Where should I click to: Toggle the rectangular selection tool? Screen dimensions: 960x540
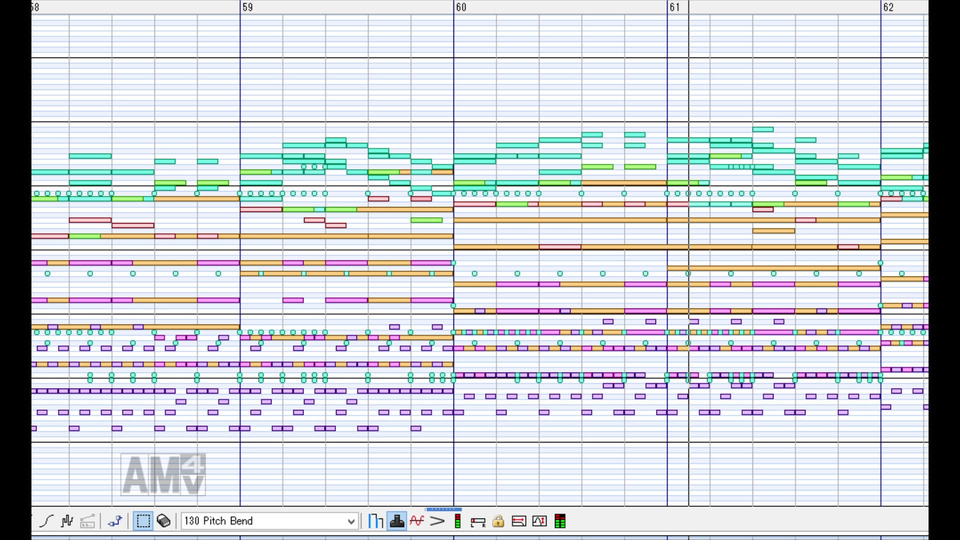(143, 521)
